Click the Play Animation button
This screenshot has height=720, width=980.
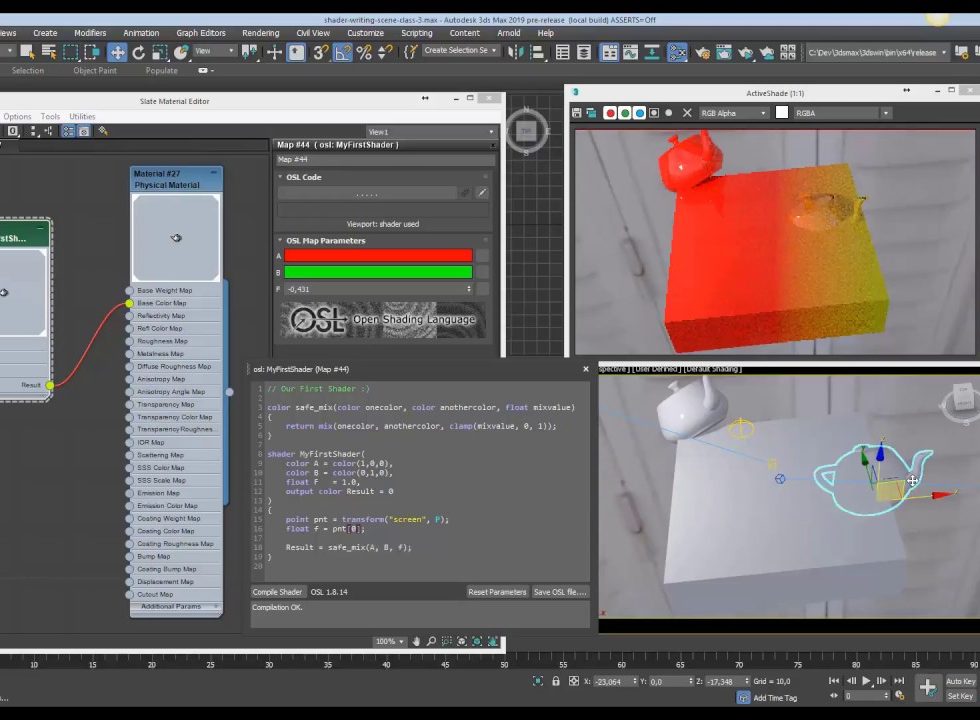click(x=866, y=681)
